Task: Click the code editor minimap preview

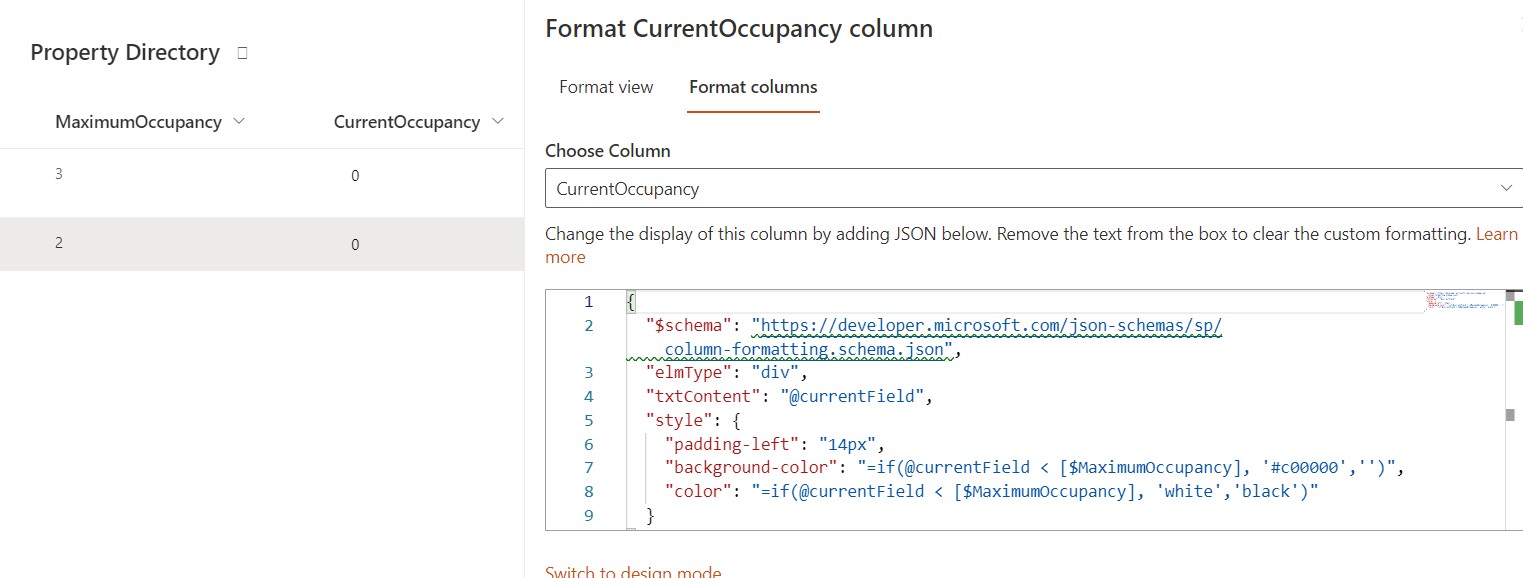Action: 1462,301
